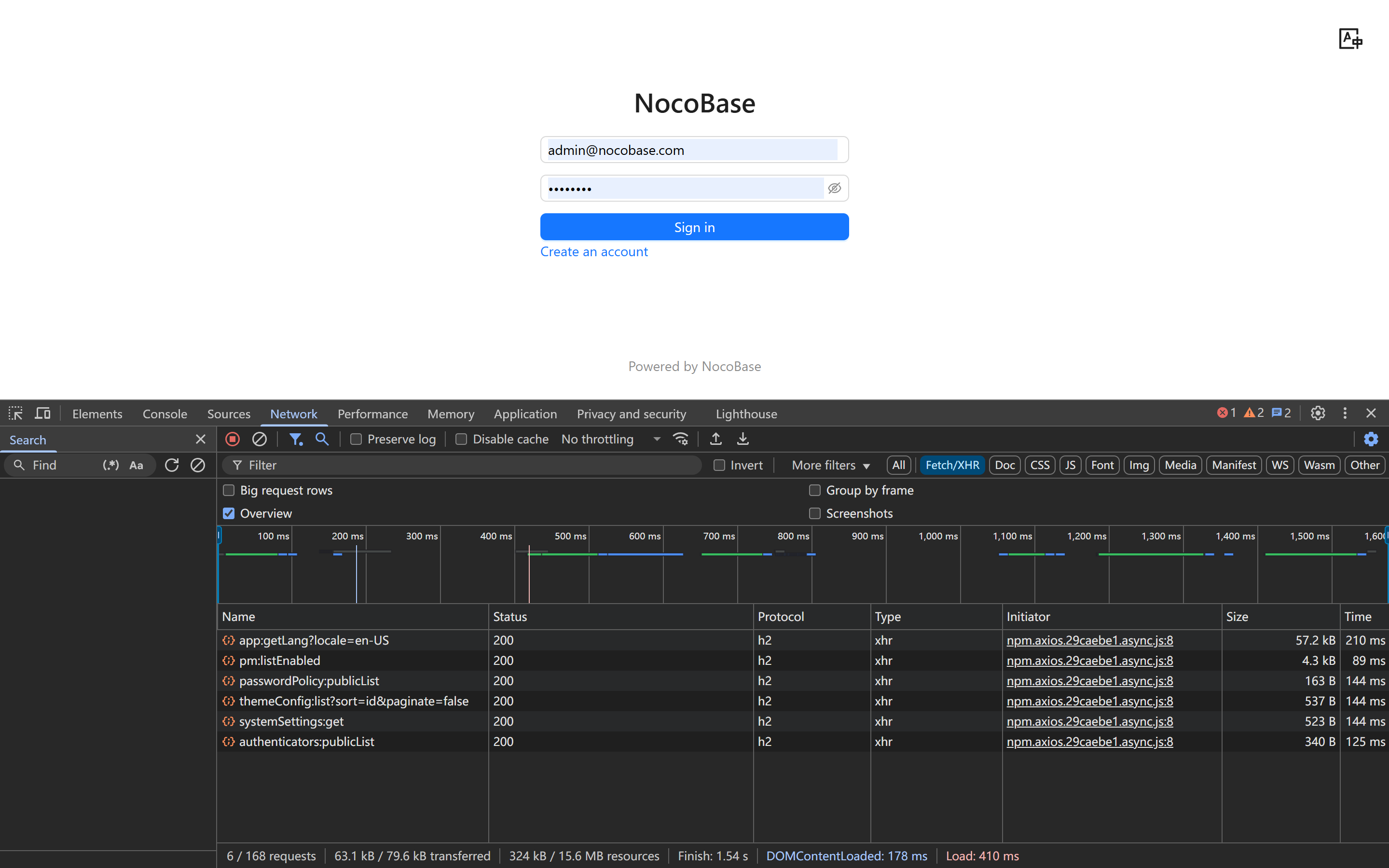Enable the Preserve log checkbox

click(x=356, y=439)
